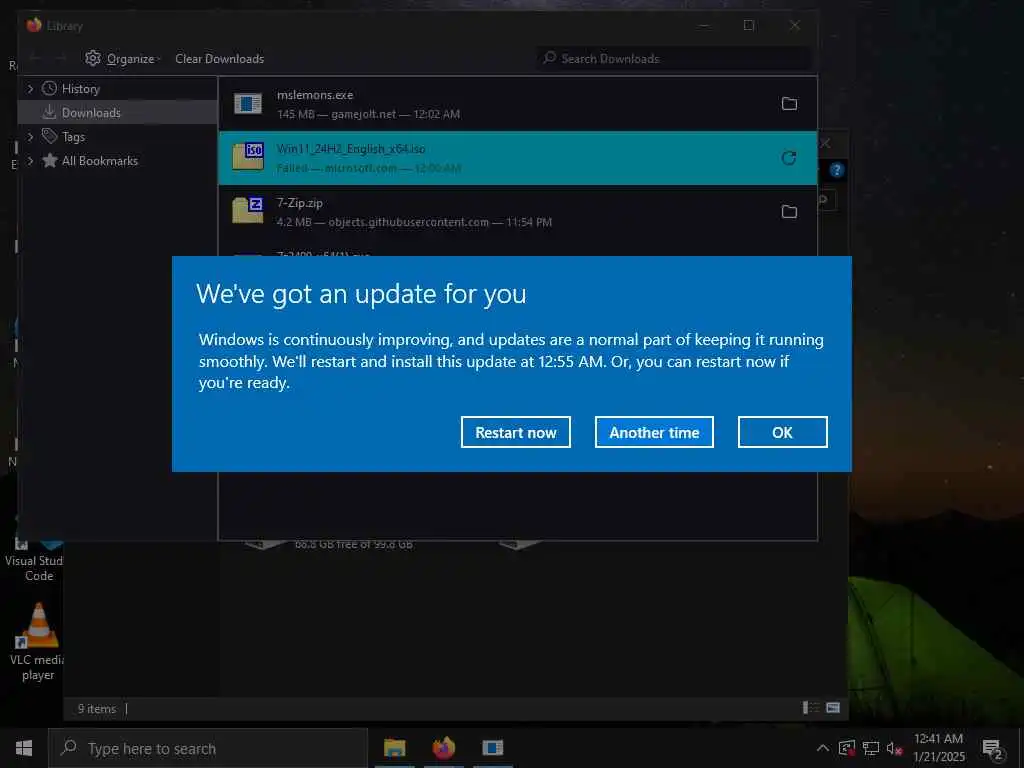Viewport: 1024px width, 768px height.
Task: Open the Organize menu in Library
Action: pos(131,59)
